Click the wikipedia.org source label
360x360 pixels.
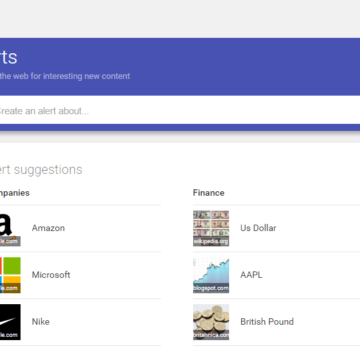pos(211,242)
